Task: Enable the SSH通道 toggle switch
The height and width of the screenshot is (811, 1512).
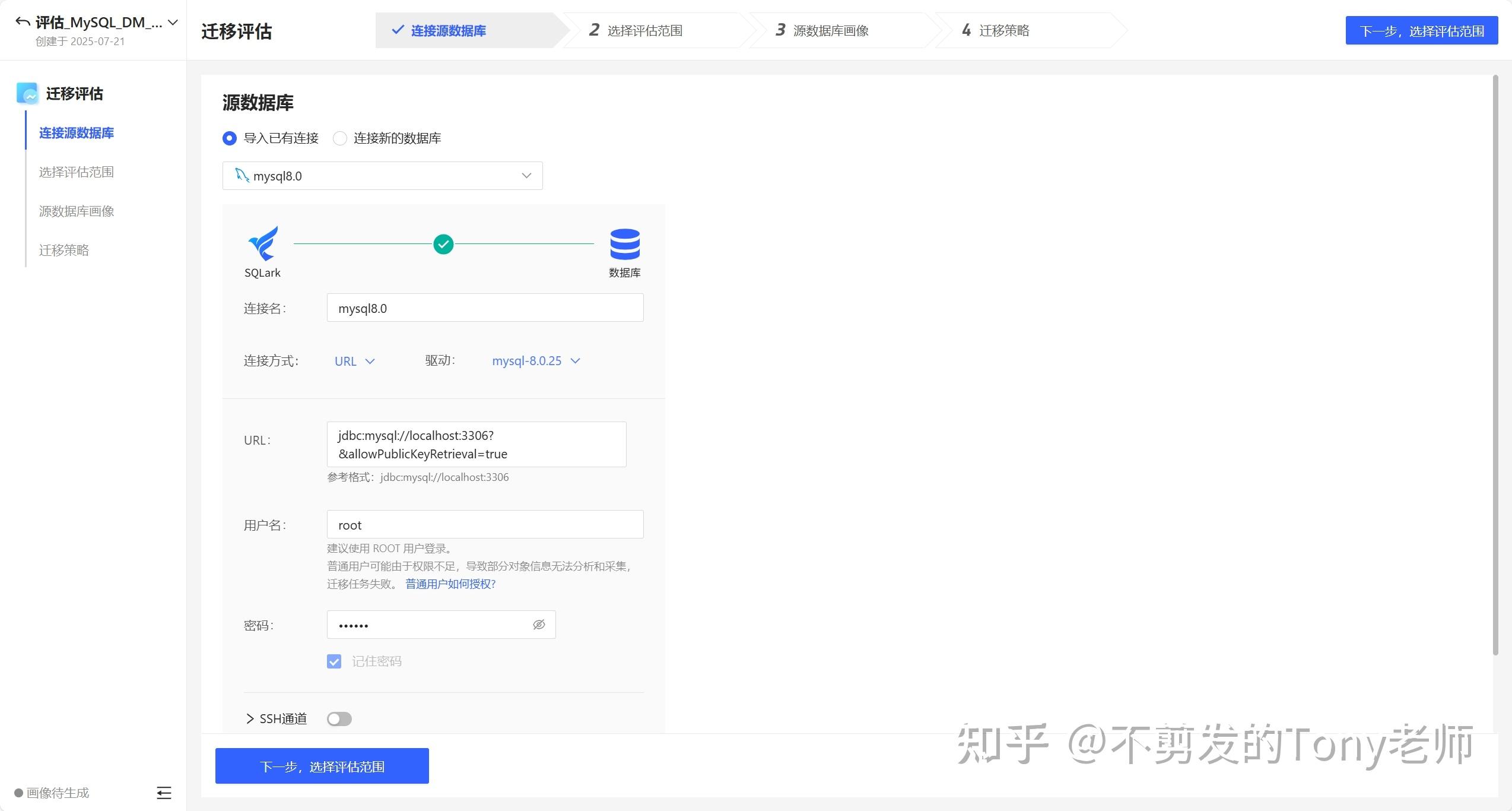Action: pos(339,719)
